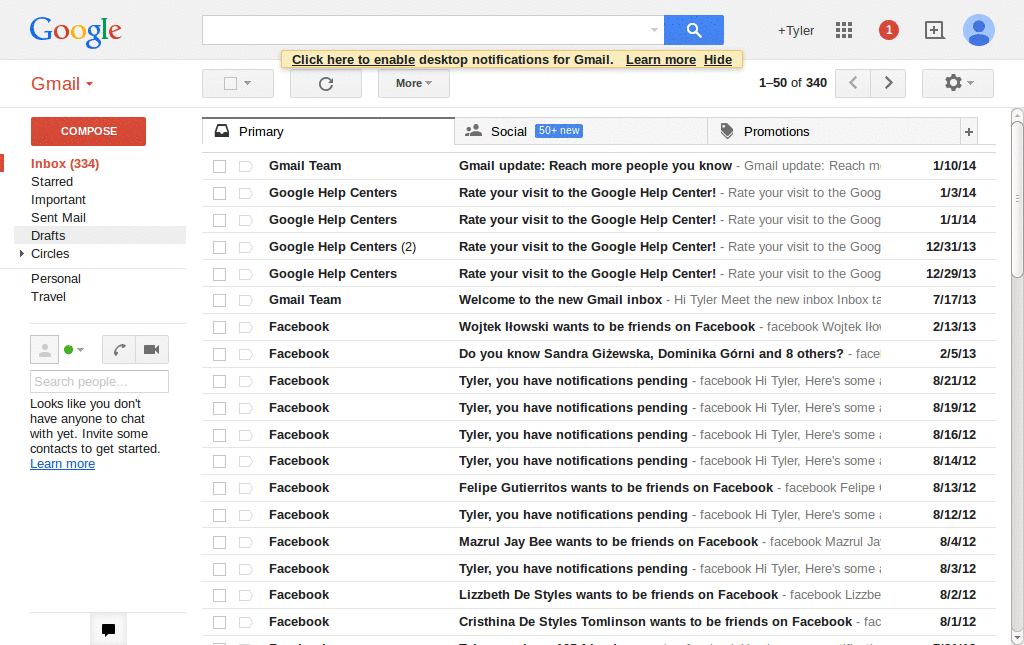
Task: Compose a new email
Action: tap(88, 131)
